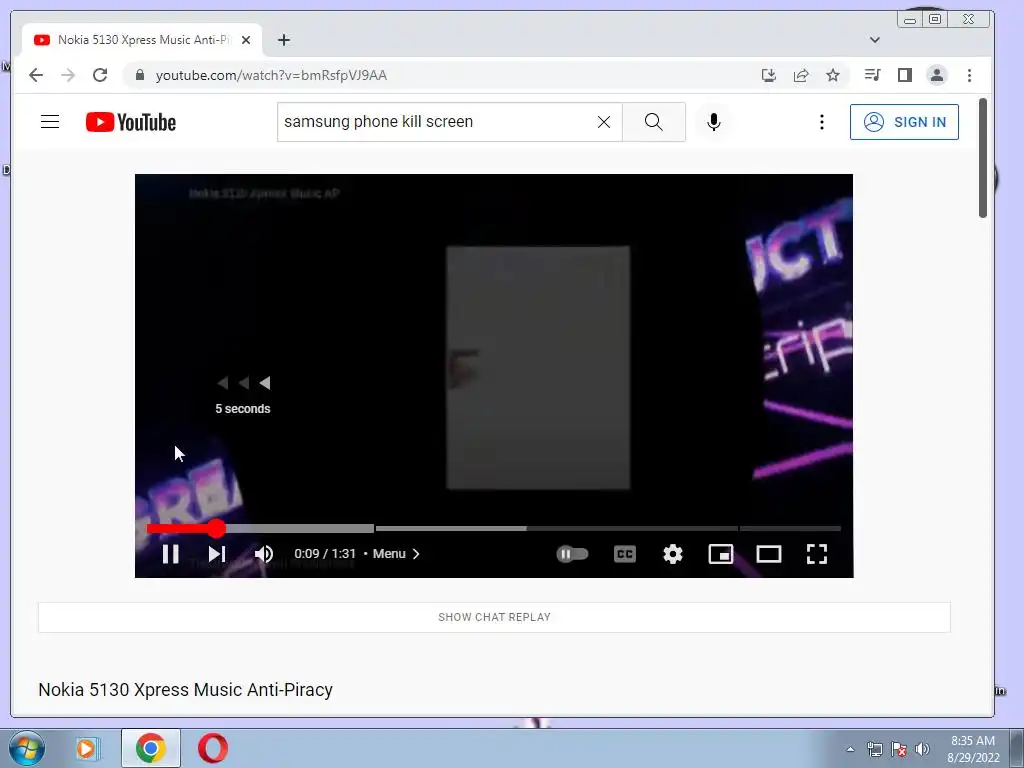Skip to the next video
The image size is (1024, 768).
[x=217, y=554]
